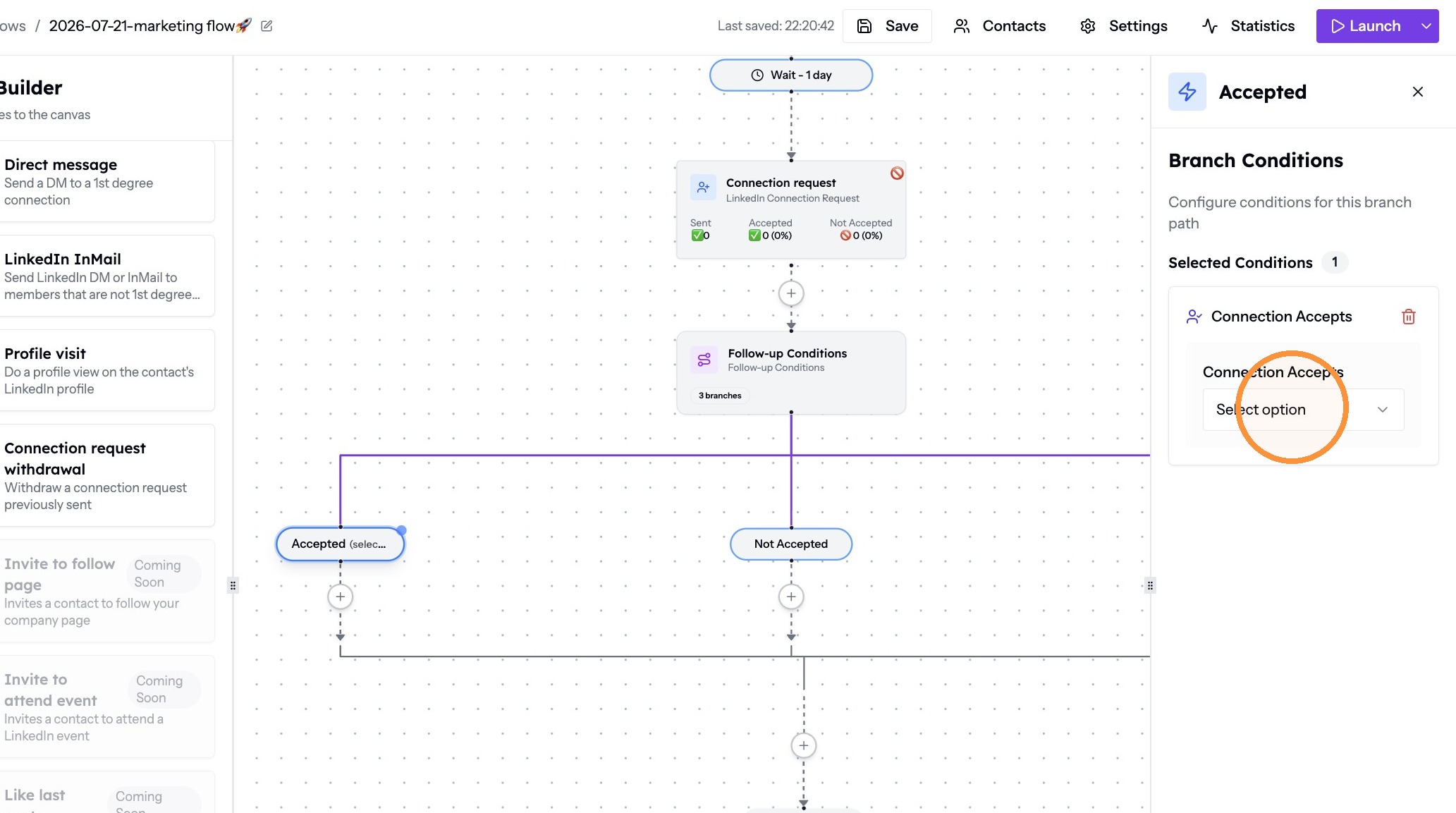Screen dimensions: 1456x813
Task: Click the Settings gear icon
Action: click(x=1088, y=26)
